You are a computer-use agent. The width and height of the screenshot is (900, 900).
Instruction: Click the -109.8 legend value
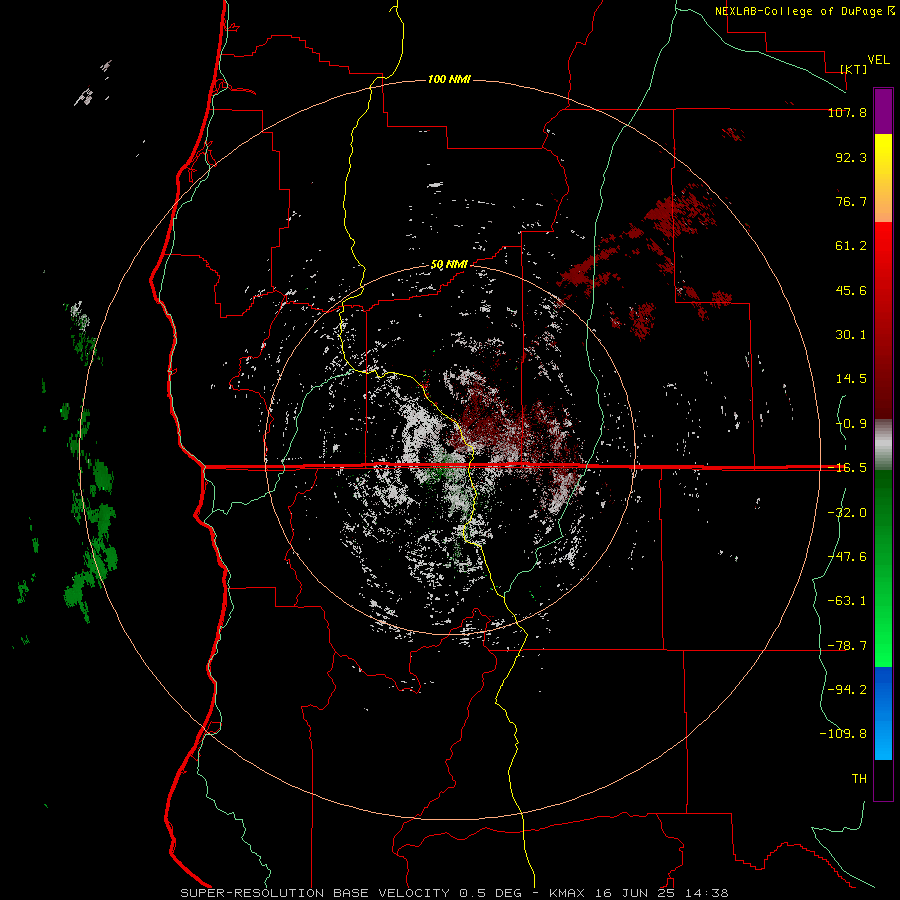(x=843, y=734)
